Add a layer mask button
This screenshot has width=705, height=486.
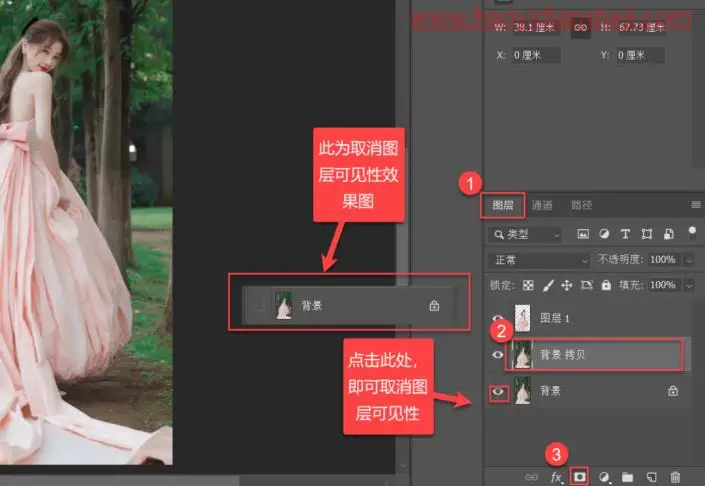pos(579,477)
